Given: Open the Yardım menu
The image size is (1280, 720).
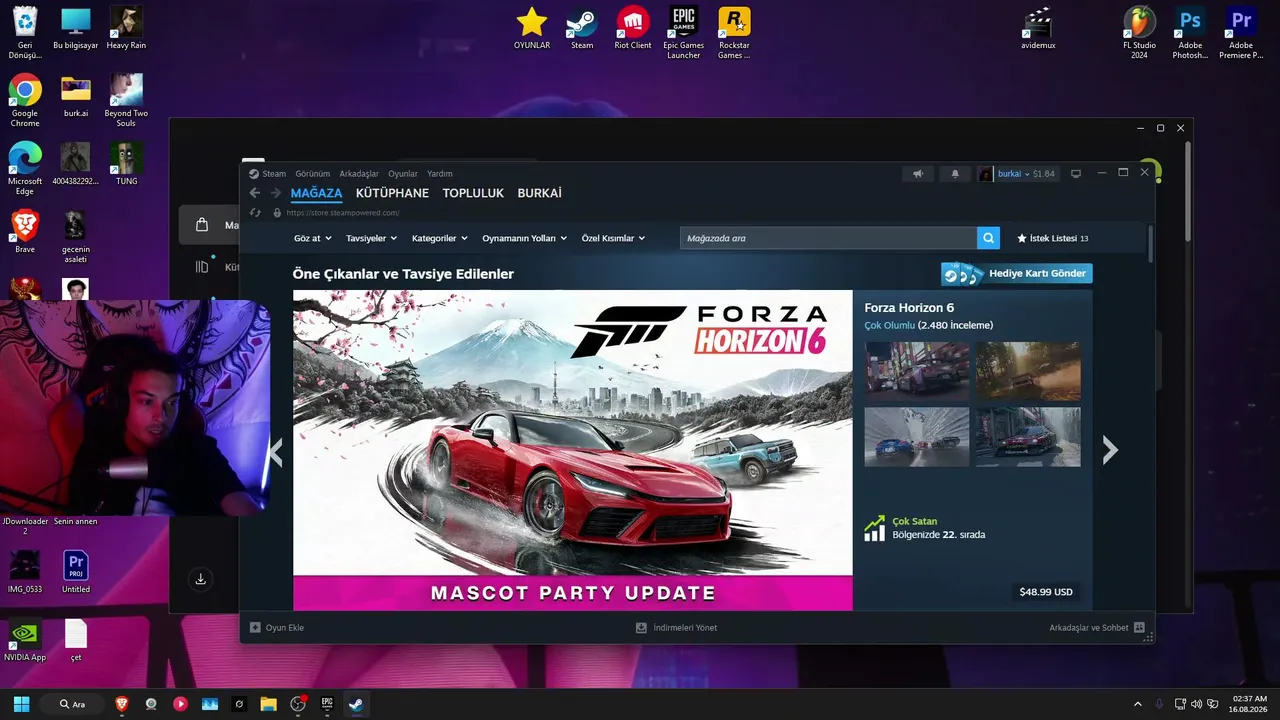Looking at the screenshot, I should click(440, 174).
